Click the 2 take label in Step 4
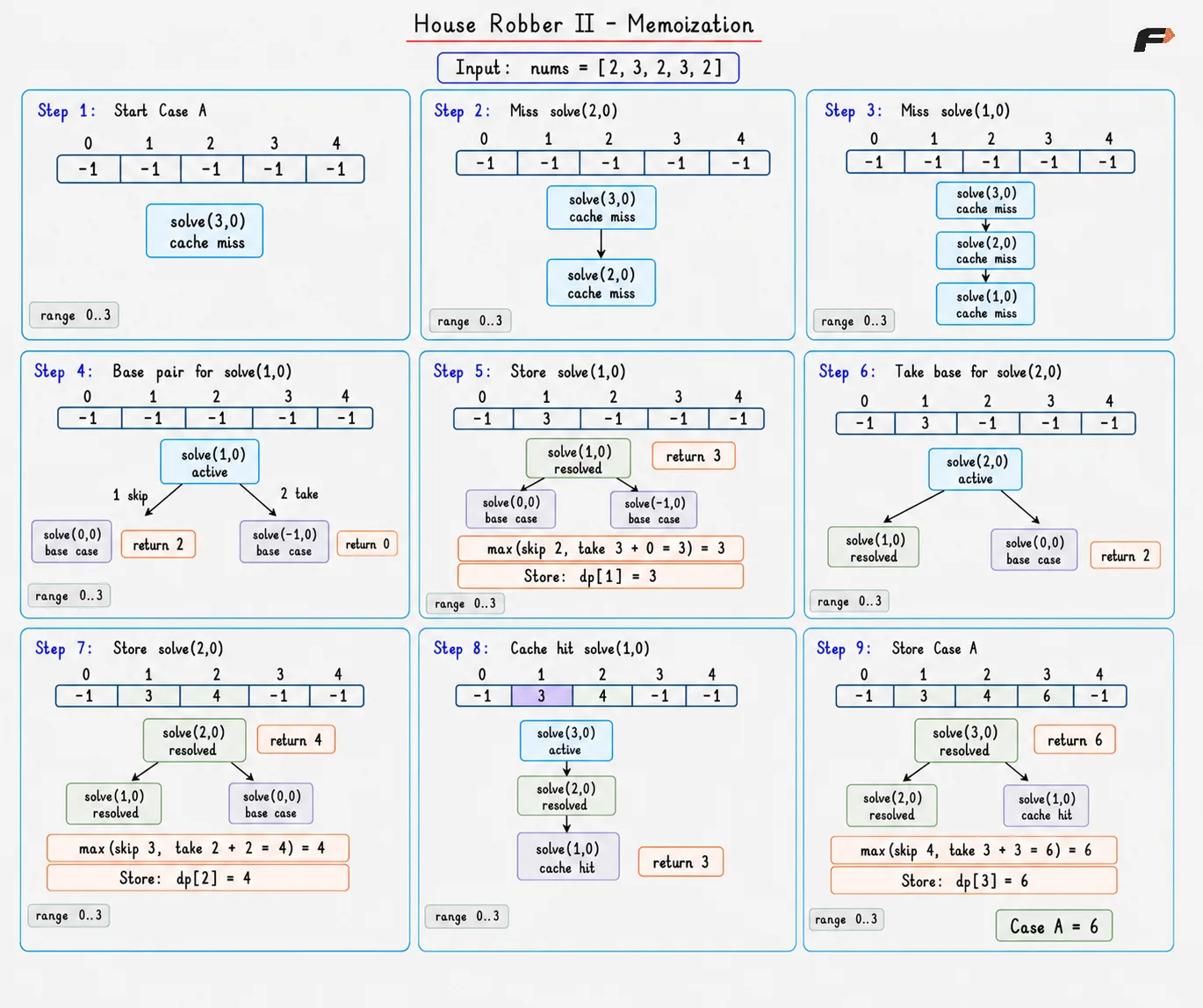1203x1008 pixels. tap(299, 493)
